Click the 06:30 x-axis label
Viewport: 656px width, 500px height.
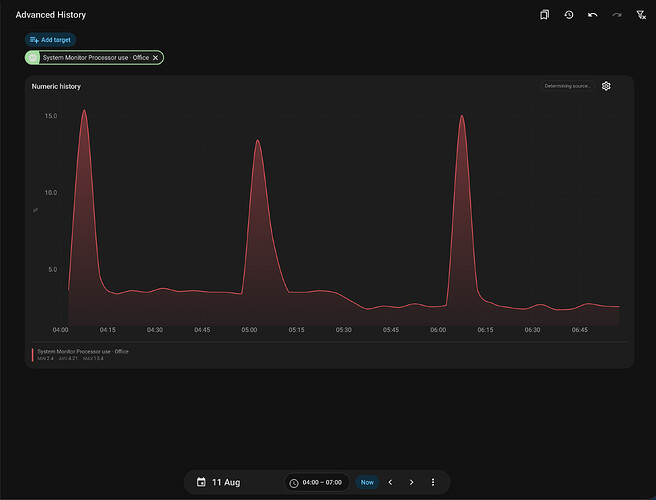[532, 330]
